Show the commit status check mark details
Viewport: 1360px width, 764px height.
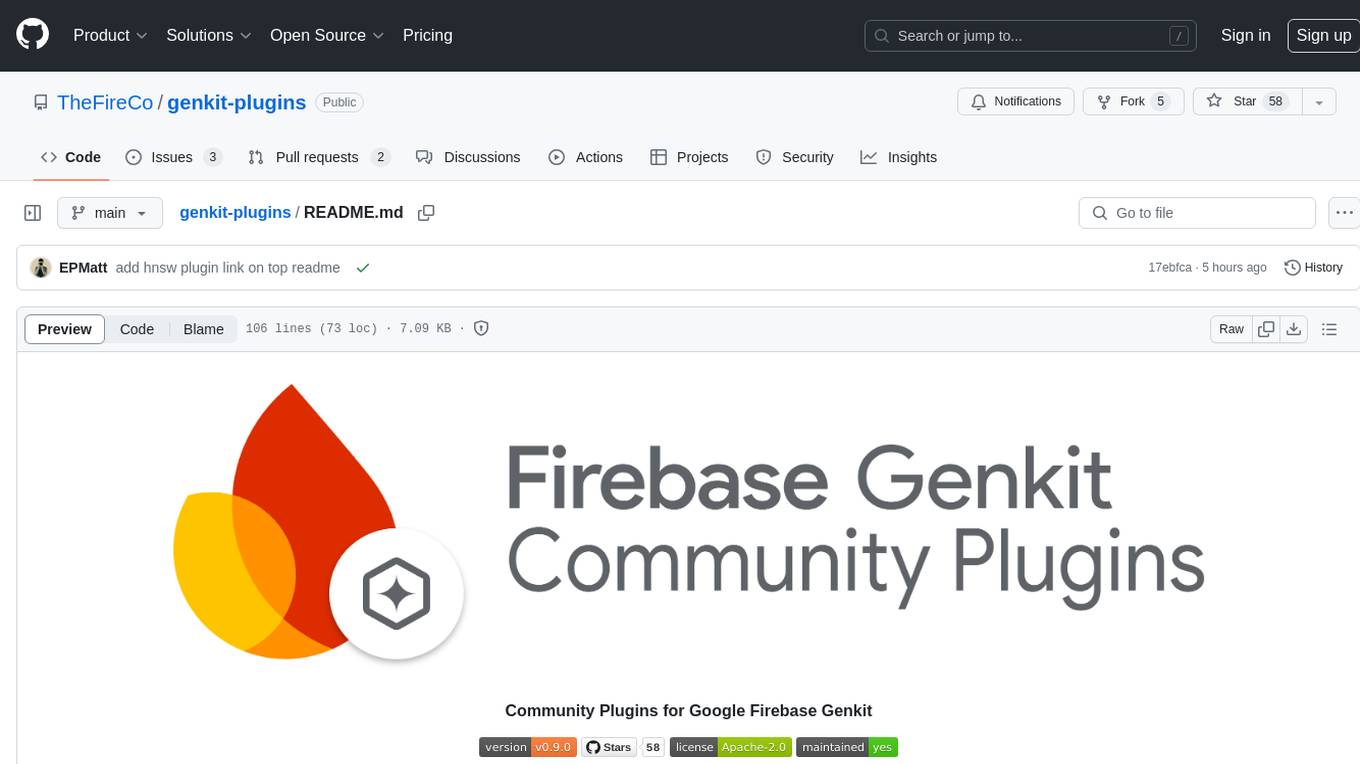pyautogui.click(x=363, y=267)
